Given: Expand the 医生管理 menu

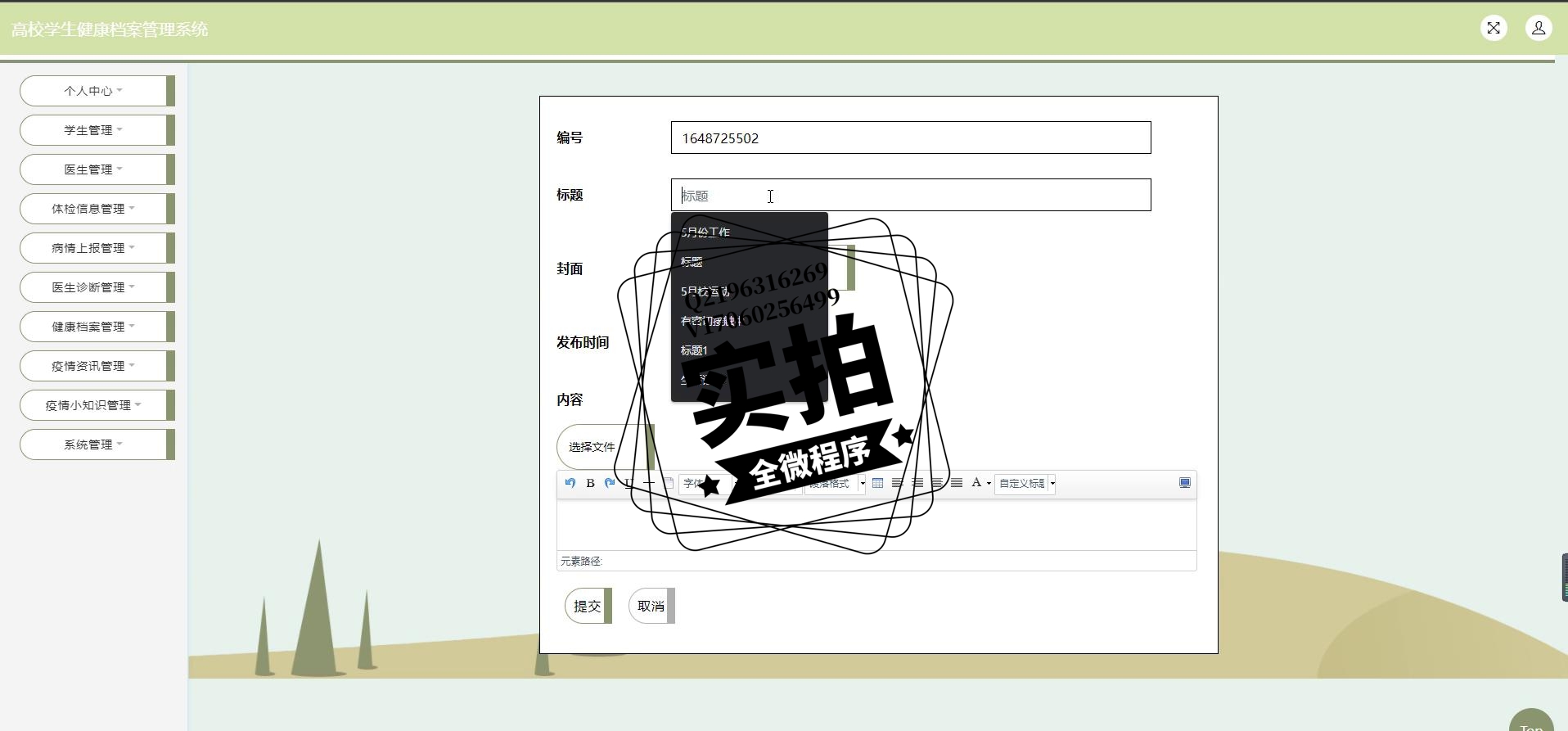Looking at the screenshot, I should 97,169.
